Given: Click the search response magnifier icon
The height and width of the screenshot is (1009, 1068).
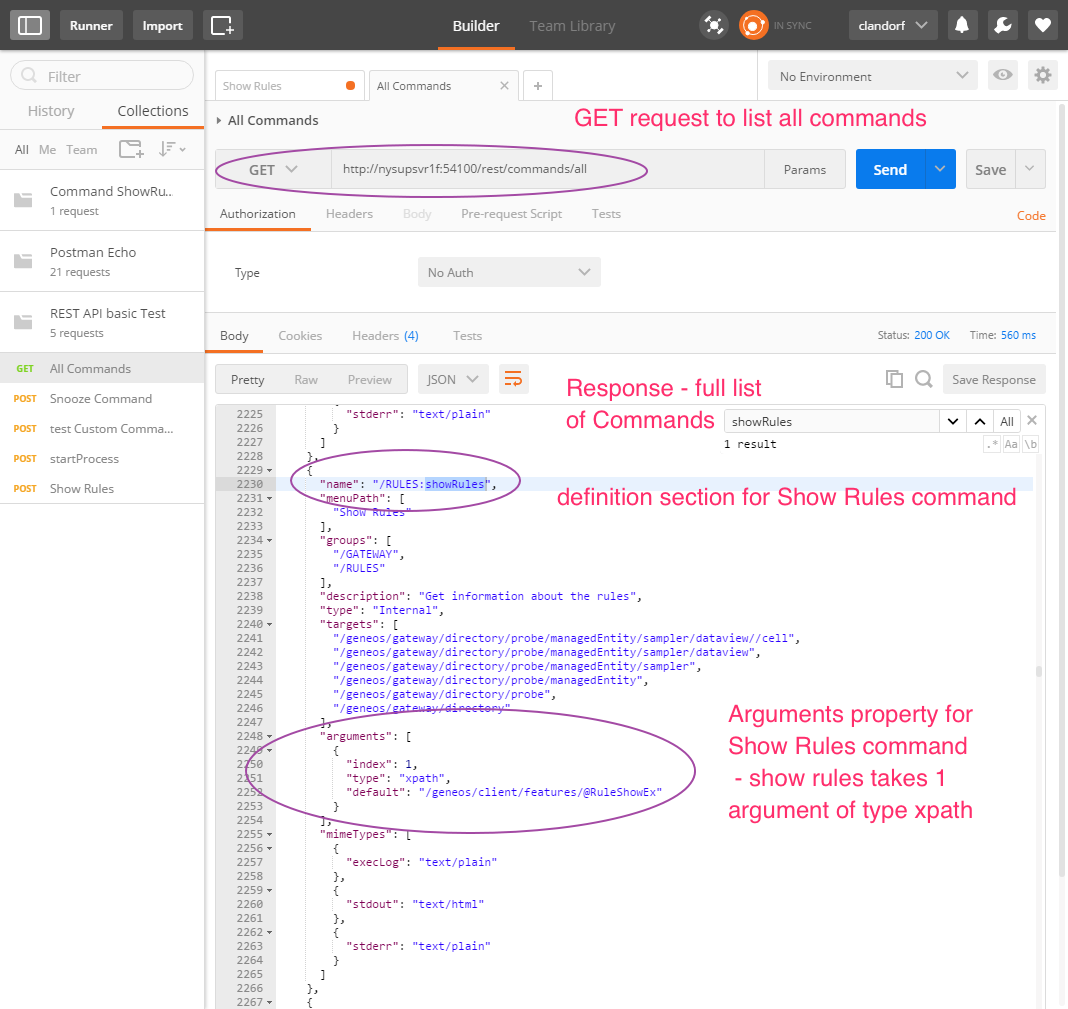Looking at the screenshot, I should point(923,379).
